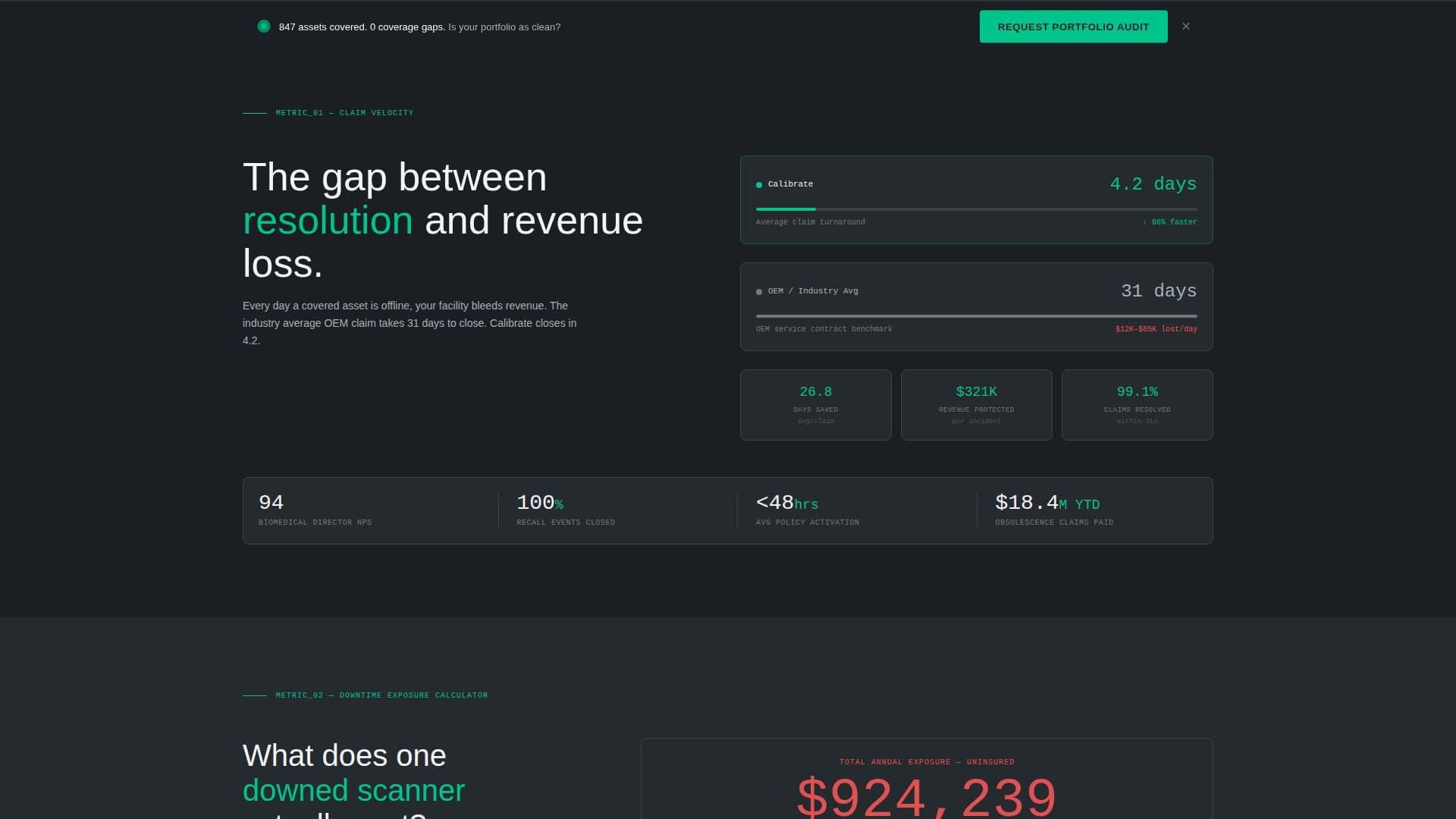The height and width of the screenshot is (819, 1456).
Task: Click the Calibrate indicator dot
Action: point(758,184)
